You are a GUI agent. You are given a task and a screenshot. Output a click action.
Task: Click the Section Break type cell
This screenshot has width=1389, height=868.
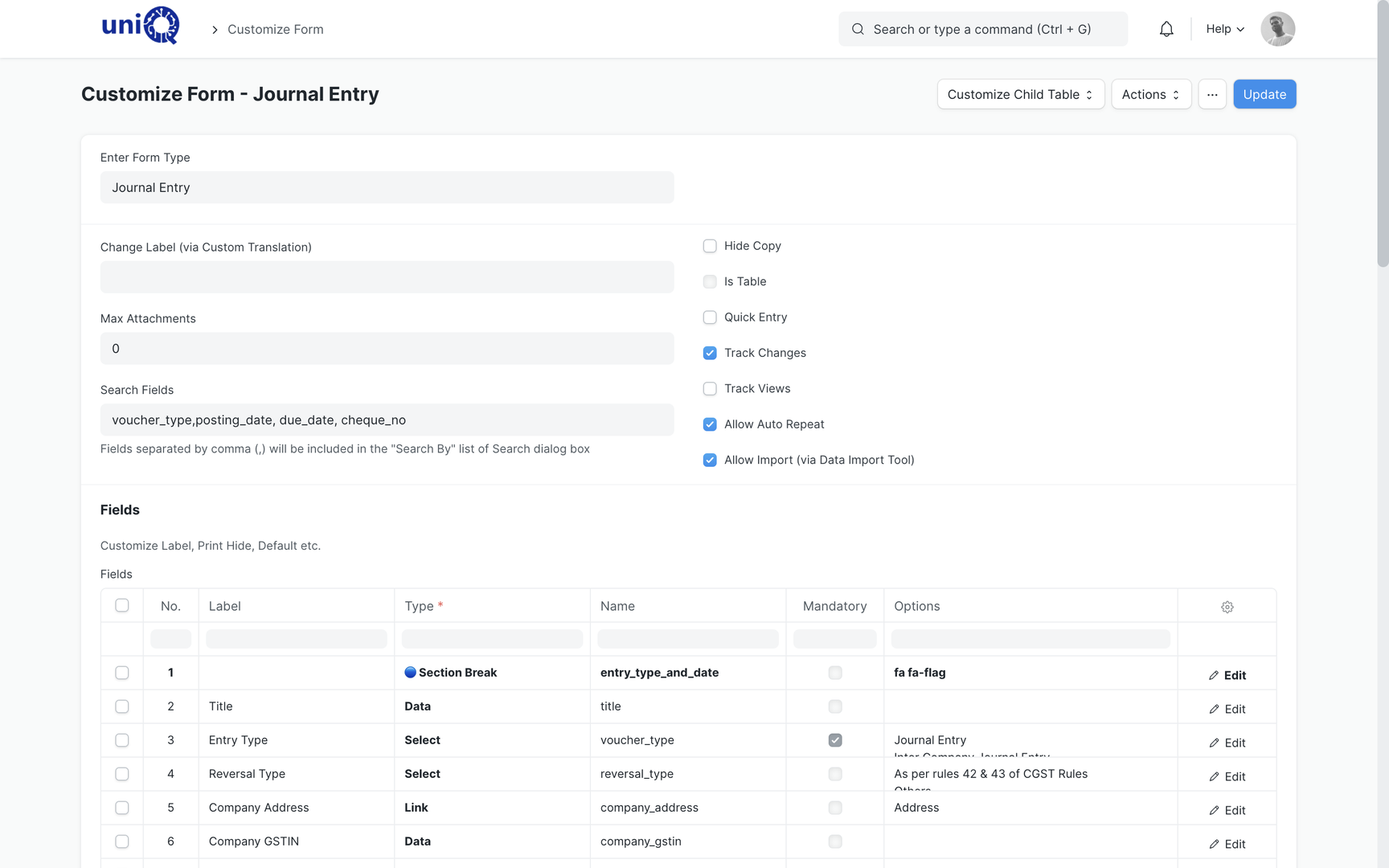coord(492,673)
